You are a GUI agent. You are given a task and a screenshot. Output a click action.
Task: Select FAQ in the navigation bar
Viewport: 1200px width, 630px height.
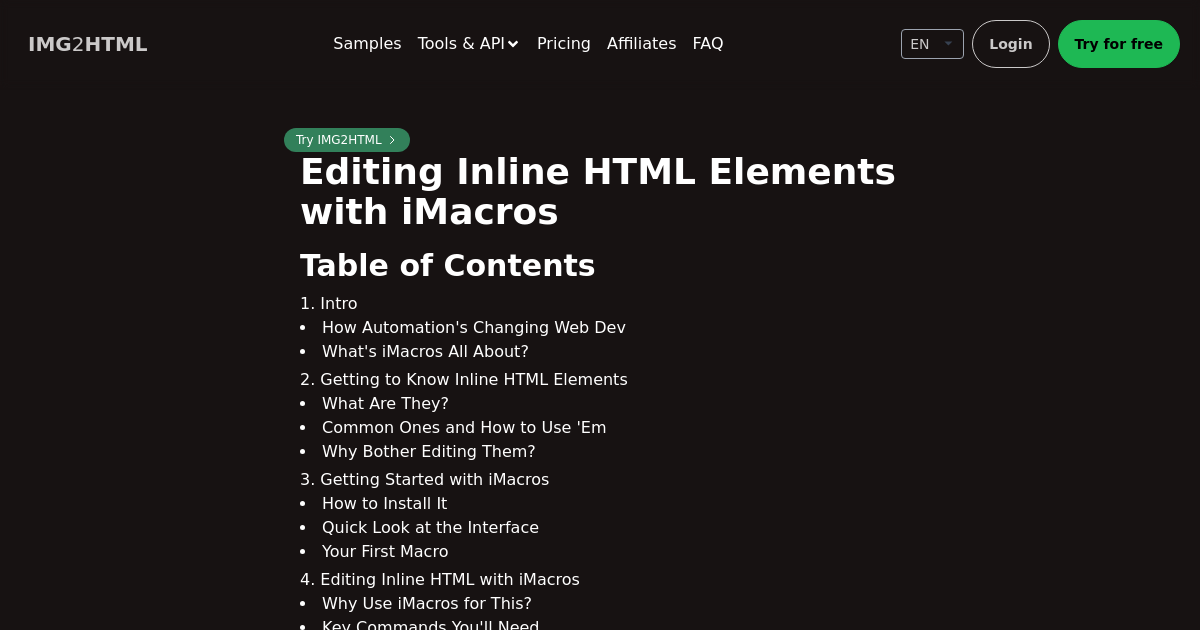click(x=707, y=44)
